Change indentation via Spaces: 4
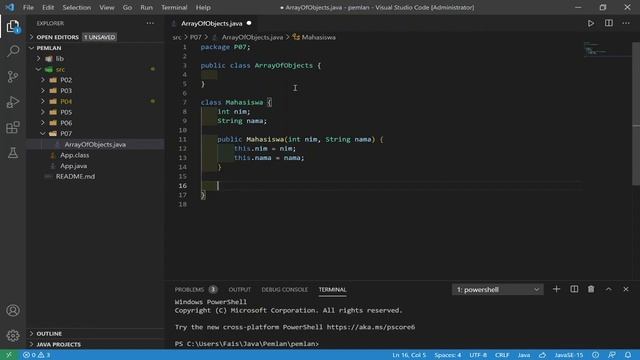Viewport: 640px width, 360px height. pos(447,355)
